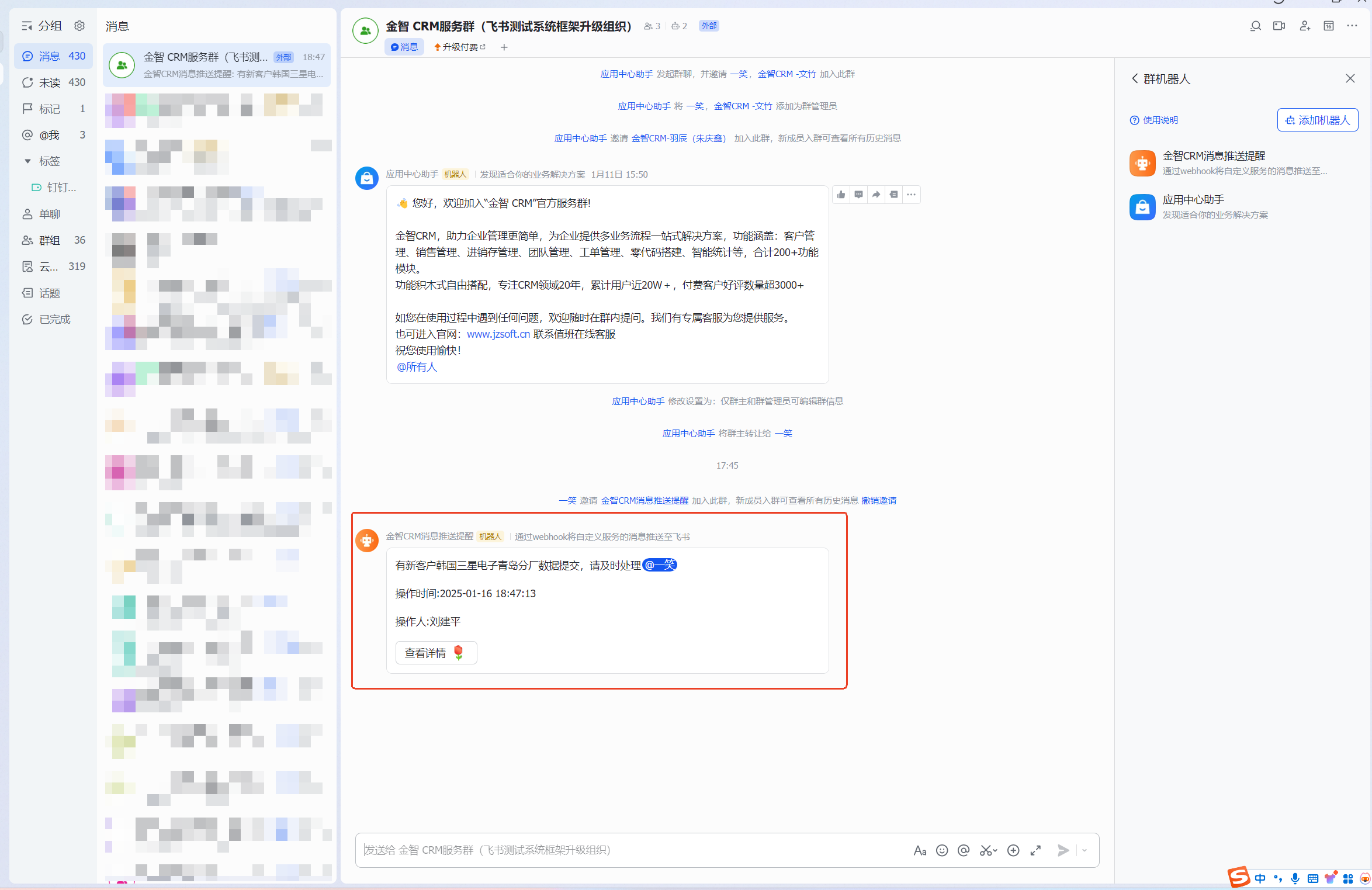Viewport: 1372px width, 890px height.
Task: Expand the message input editor
Action: point(1035,850)
